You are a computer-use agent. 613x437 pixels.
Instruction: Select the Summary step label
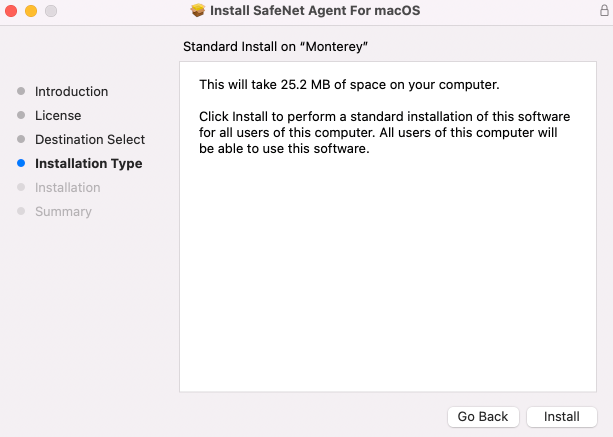pyautogui.click(x=63, y=211)
